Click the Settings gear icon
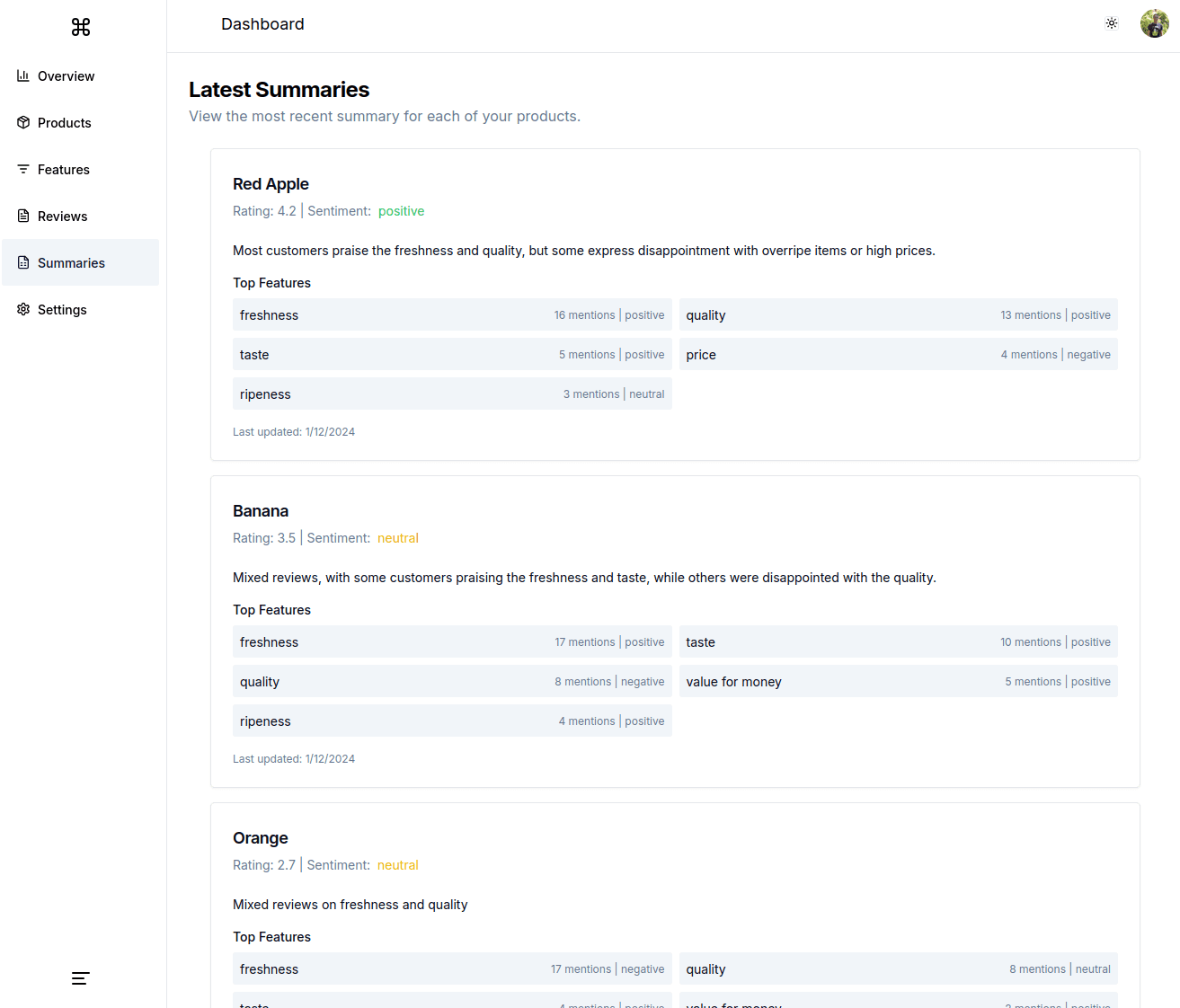 (x=23, y=309)
